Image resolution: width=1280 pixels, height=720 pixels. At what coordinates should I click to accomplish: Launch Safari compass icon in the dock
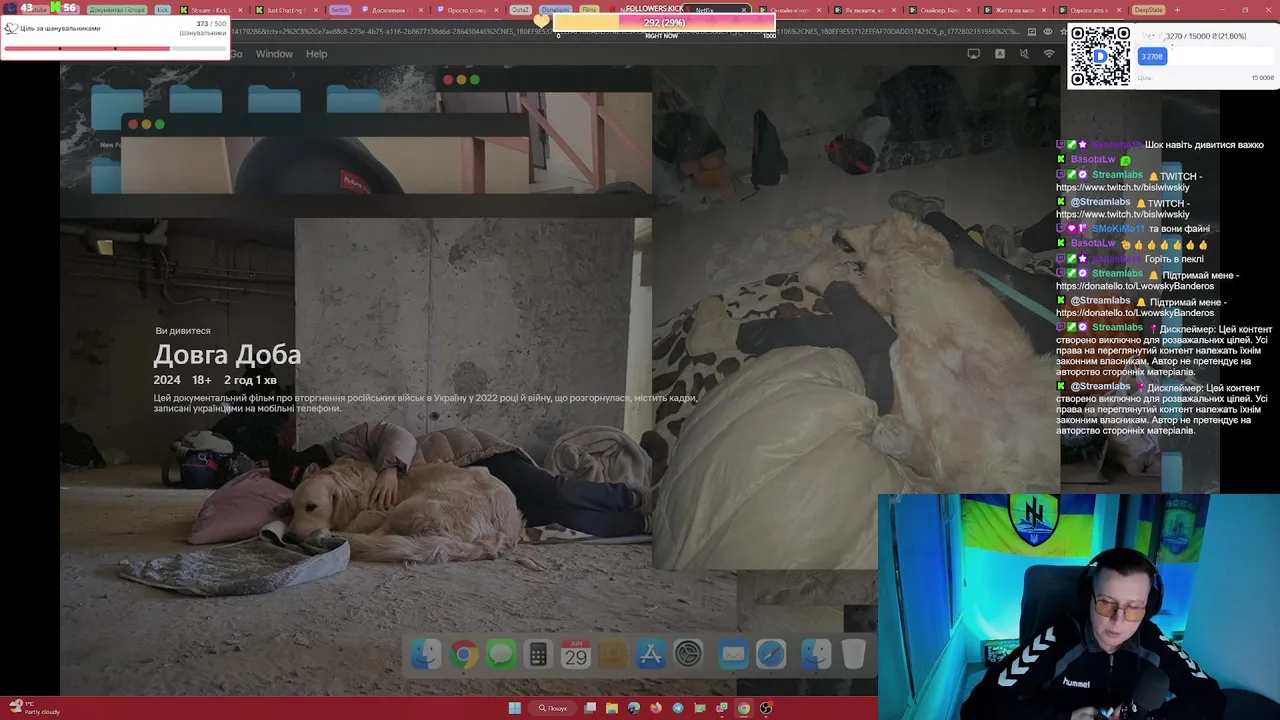point(771,655)
